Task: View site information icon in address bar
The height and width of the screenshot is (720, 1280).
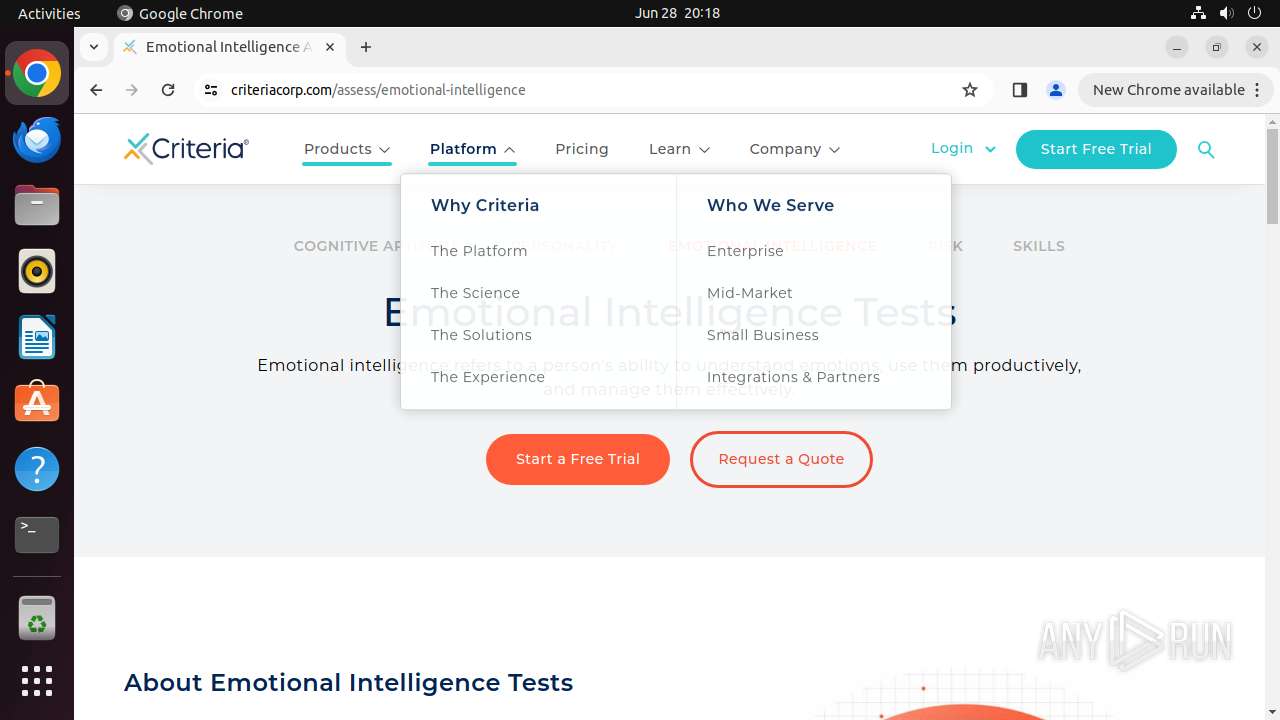Action: click(x=210, y=90)
